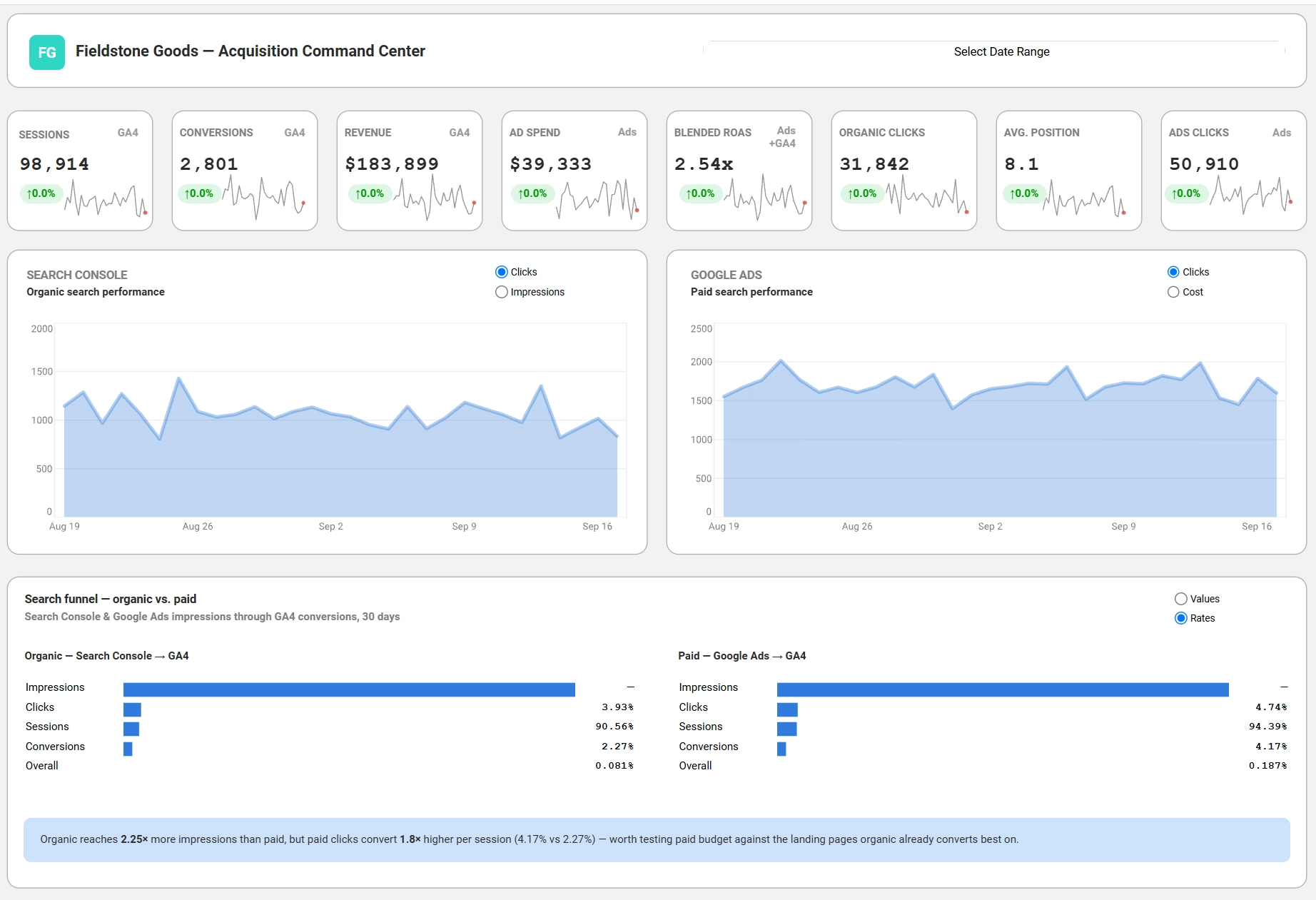1316x900 pixels.
Task: Click the 'Ads +GA4' source label on ROAS card
Action: [x=783, y=137]
